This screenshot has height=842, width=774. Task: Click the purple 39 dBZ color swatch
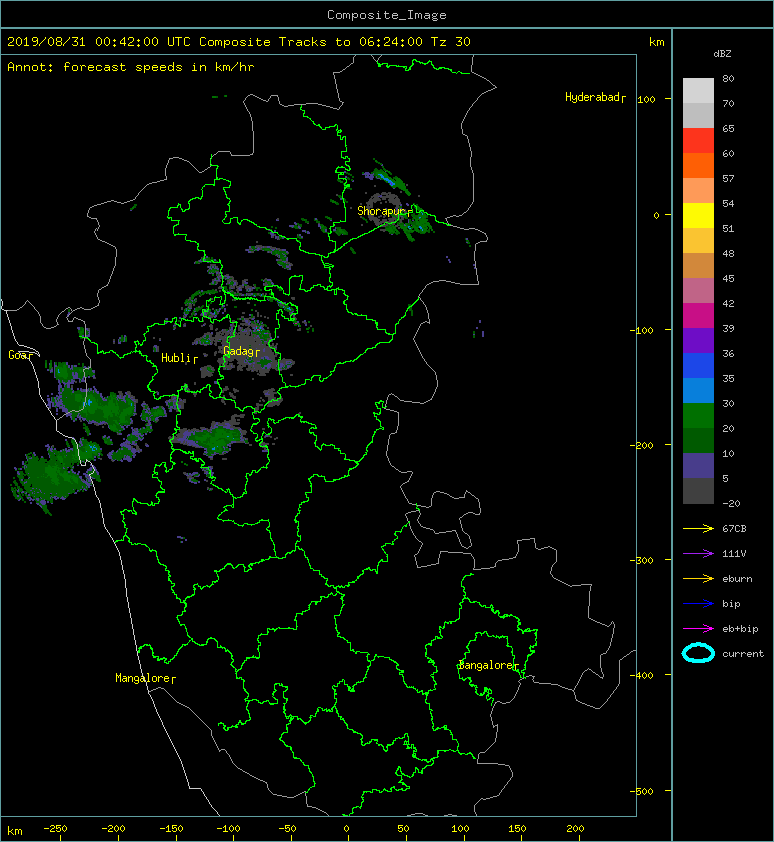click(x=698, y=340)
